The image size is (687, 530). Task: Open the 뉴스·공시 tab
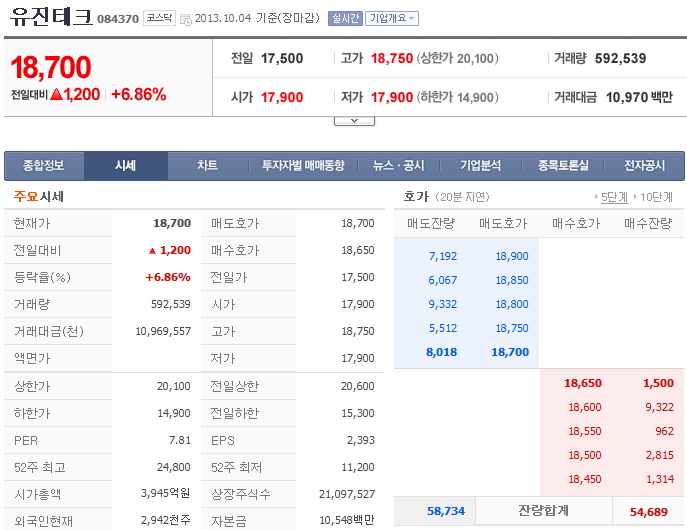pos(399,166)
